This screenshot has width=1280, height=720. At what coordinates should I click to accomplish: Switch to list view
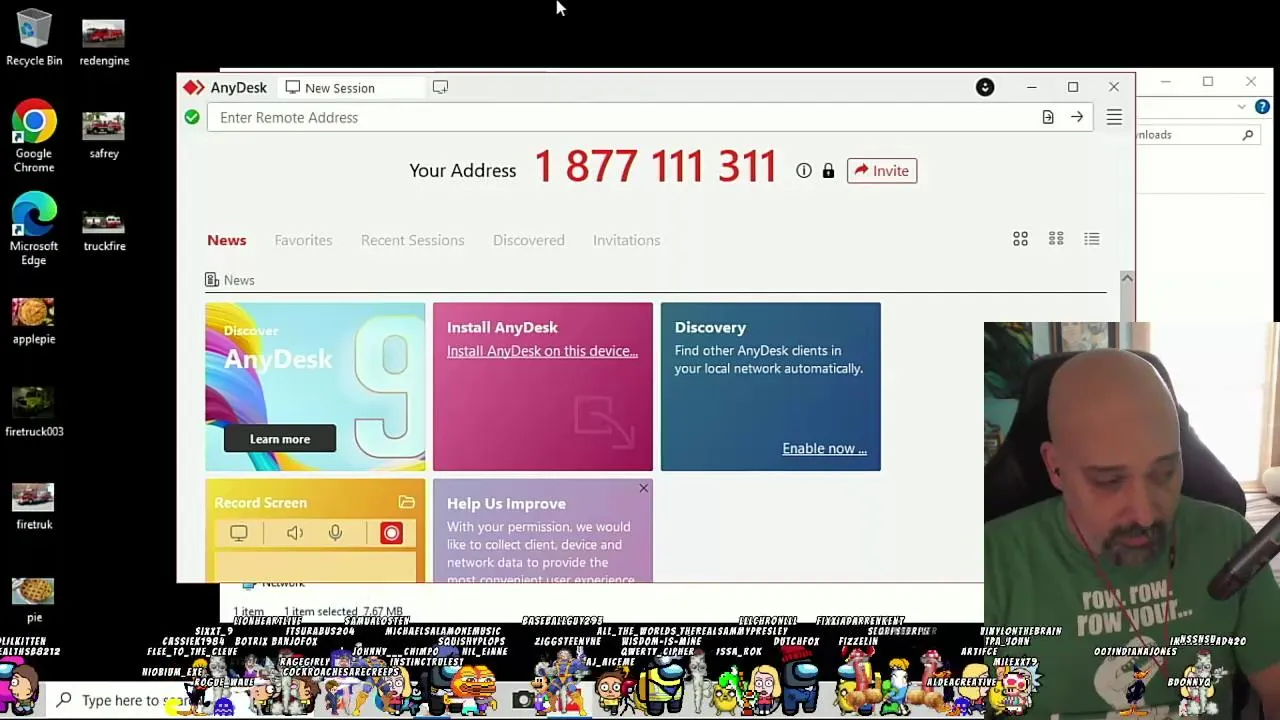1092,239
